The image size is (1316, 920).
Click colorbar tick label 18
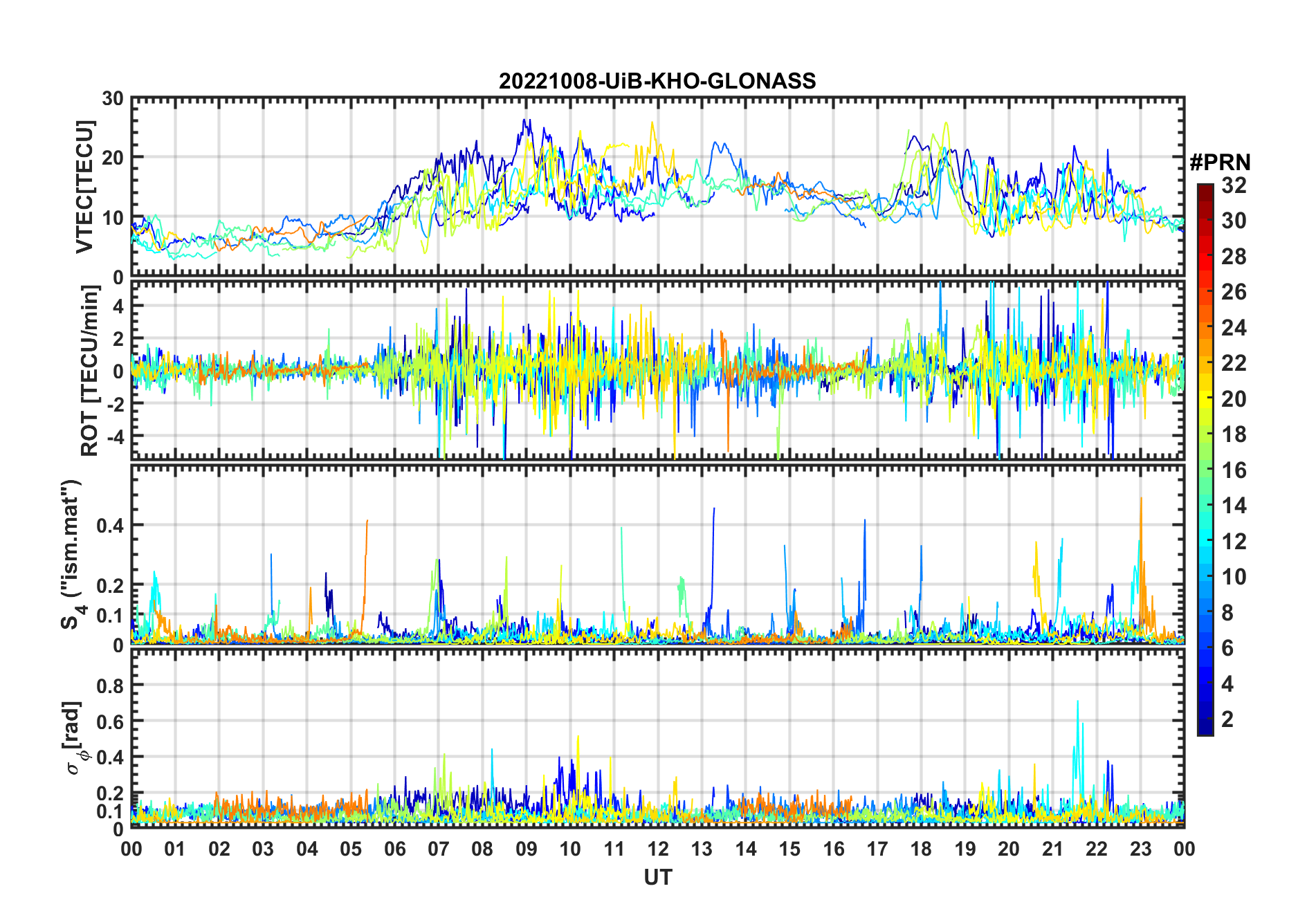[1234, 434]
